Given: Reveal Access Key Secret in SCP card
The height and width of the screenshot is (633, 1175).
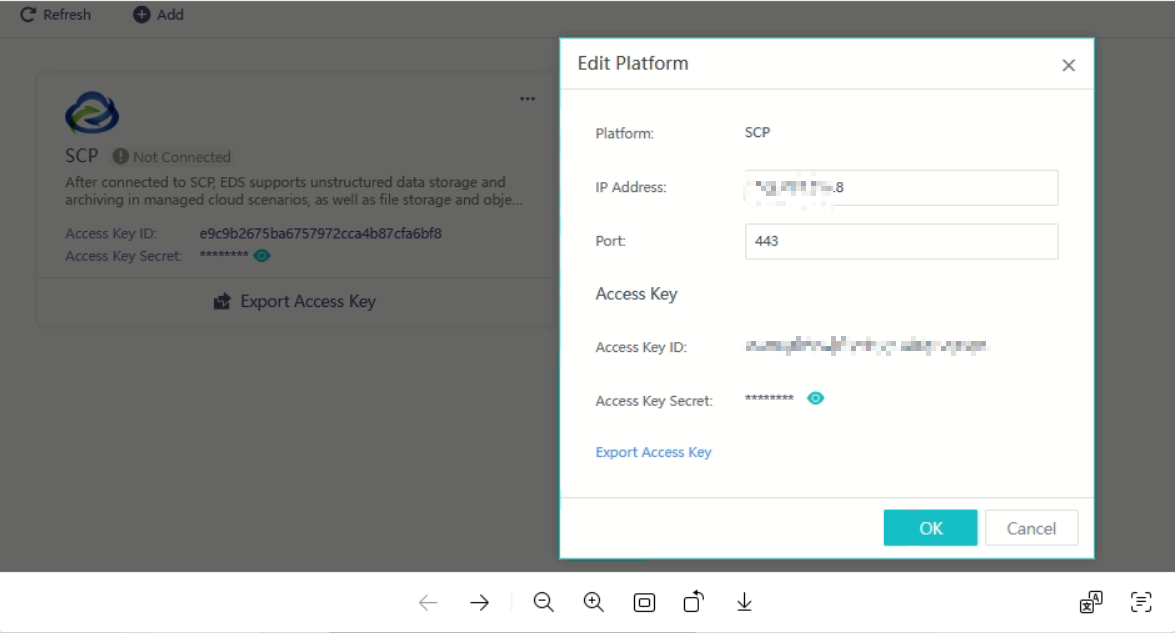Looking at the screenshot, I should pyautogui.click(x=262, y=256).
